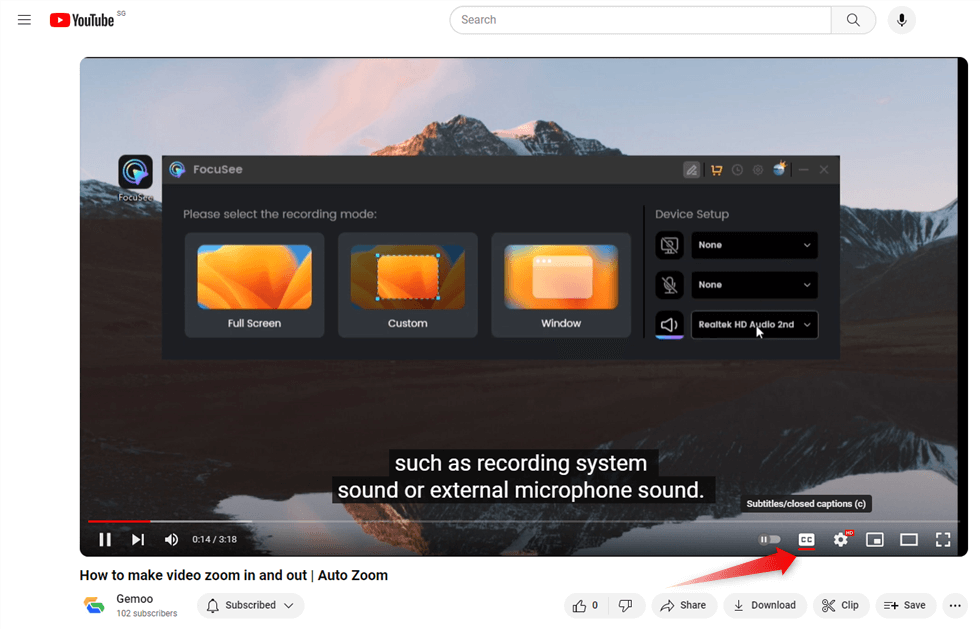Go to YouTube home via logo
The image size is (980, 629).
tap(82, 20)
